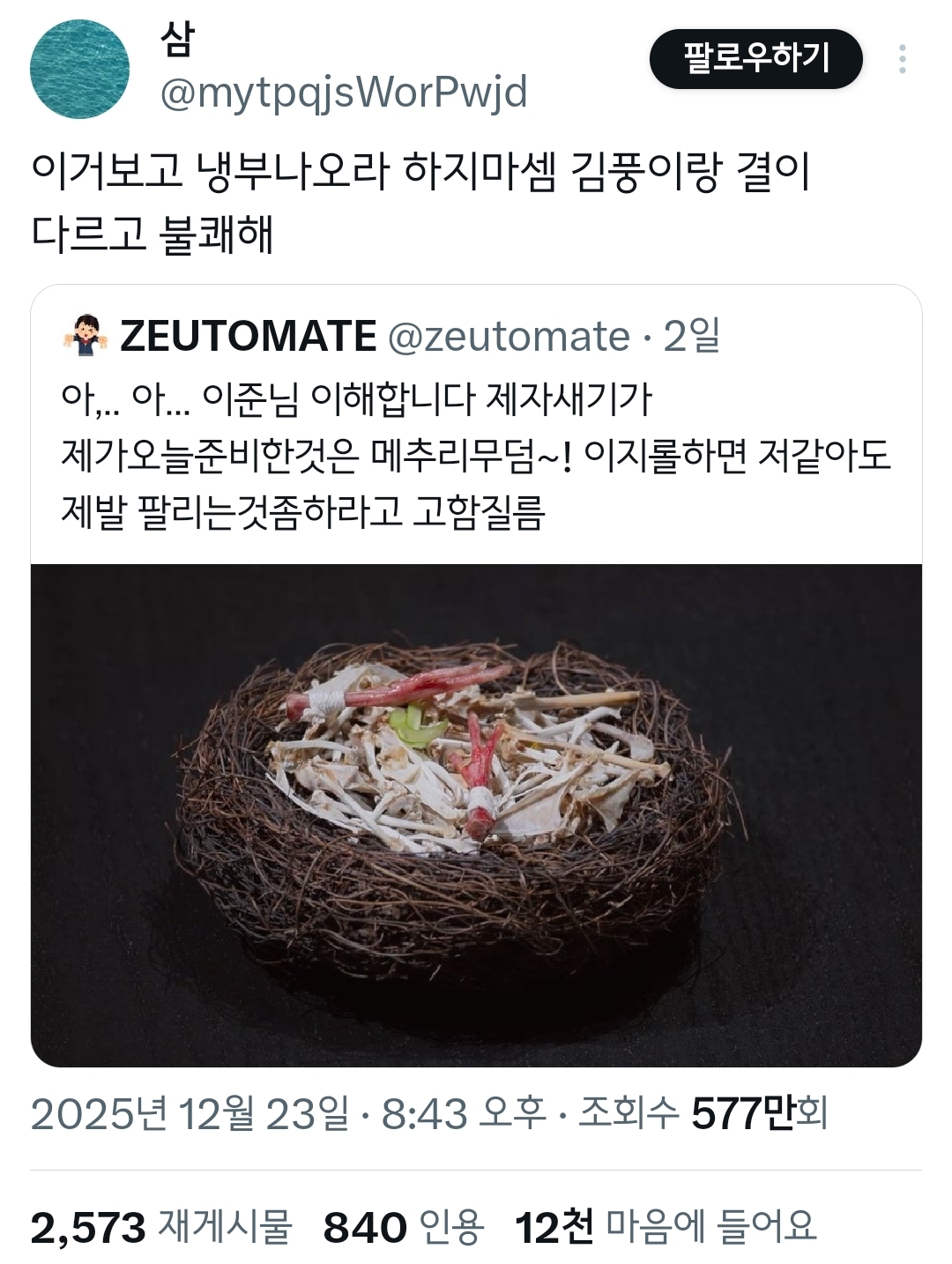Viewport: 952px width, 1264px height.
Task: Follow the account with the 팔로우하기 button
Action: click(756, 59)
